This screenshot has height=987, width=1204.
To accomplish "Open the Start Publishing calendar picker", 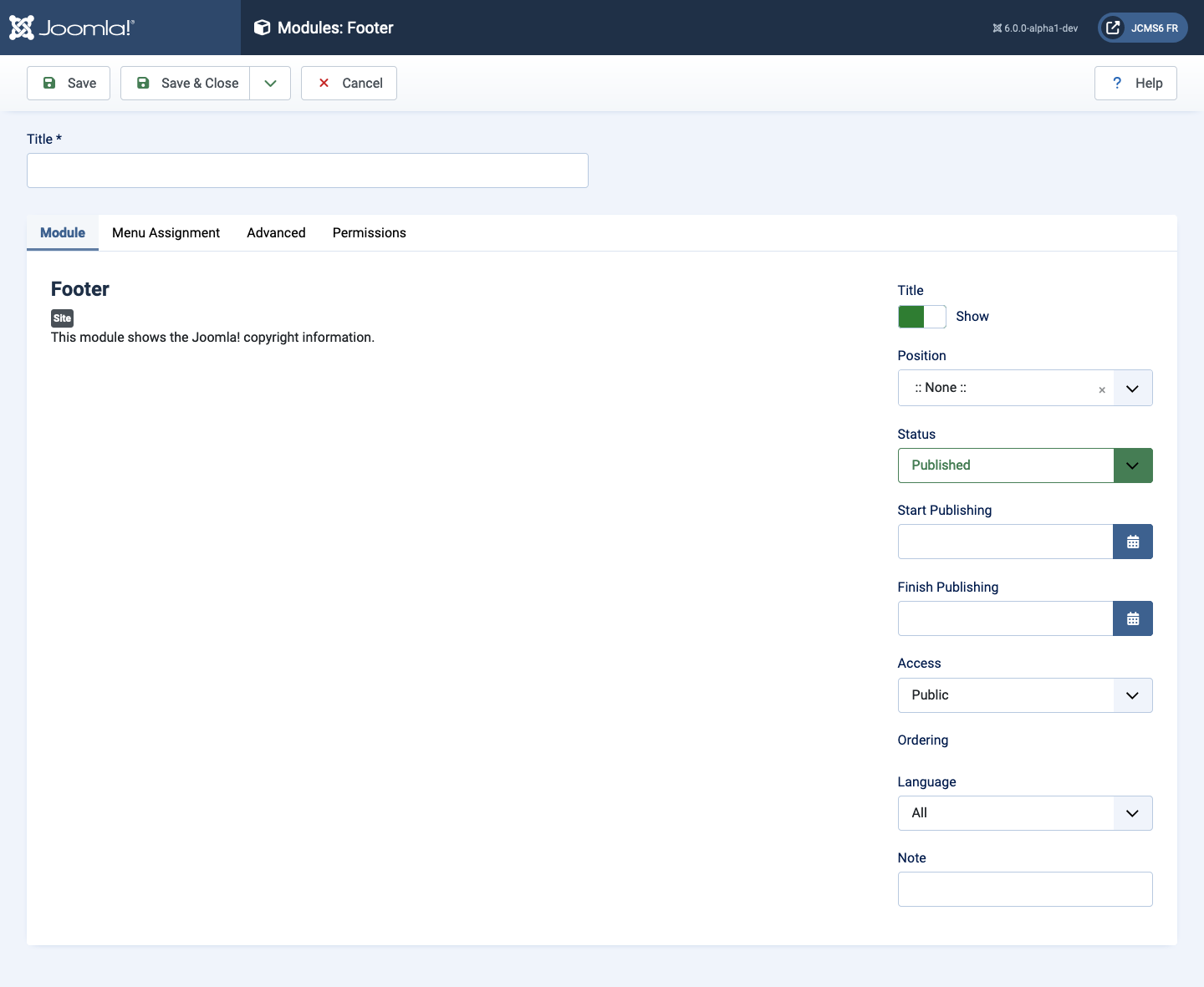I will coord(1133,542).
